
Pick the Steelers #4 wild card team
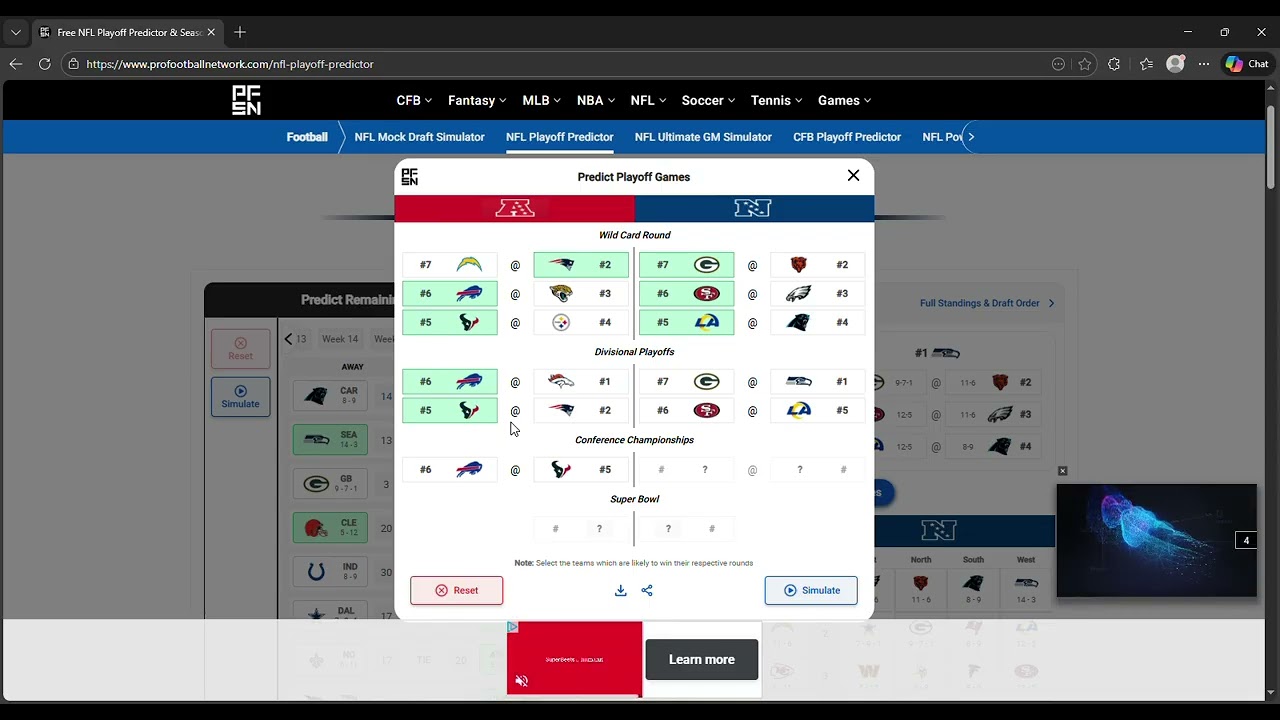click(581, 323)
